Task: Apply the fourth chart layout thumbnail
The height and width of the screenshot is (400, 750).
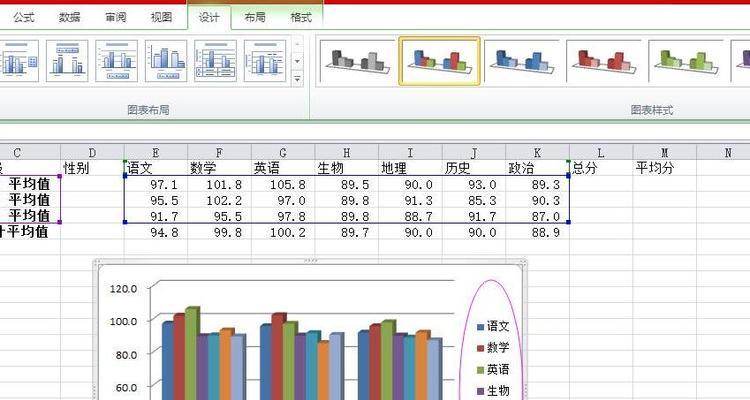Action: pos(166,61)
